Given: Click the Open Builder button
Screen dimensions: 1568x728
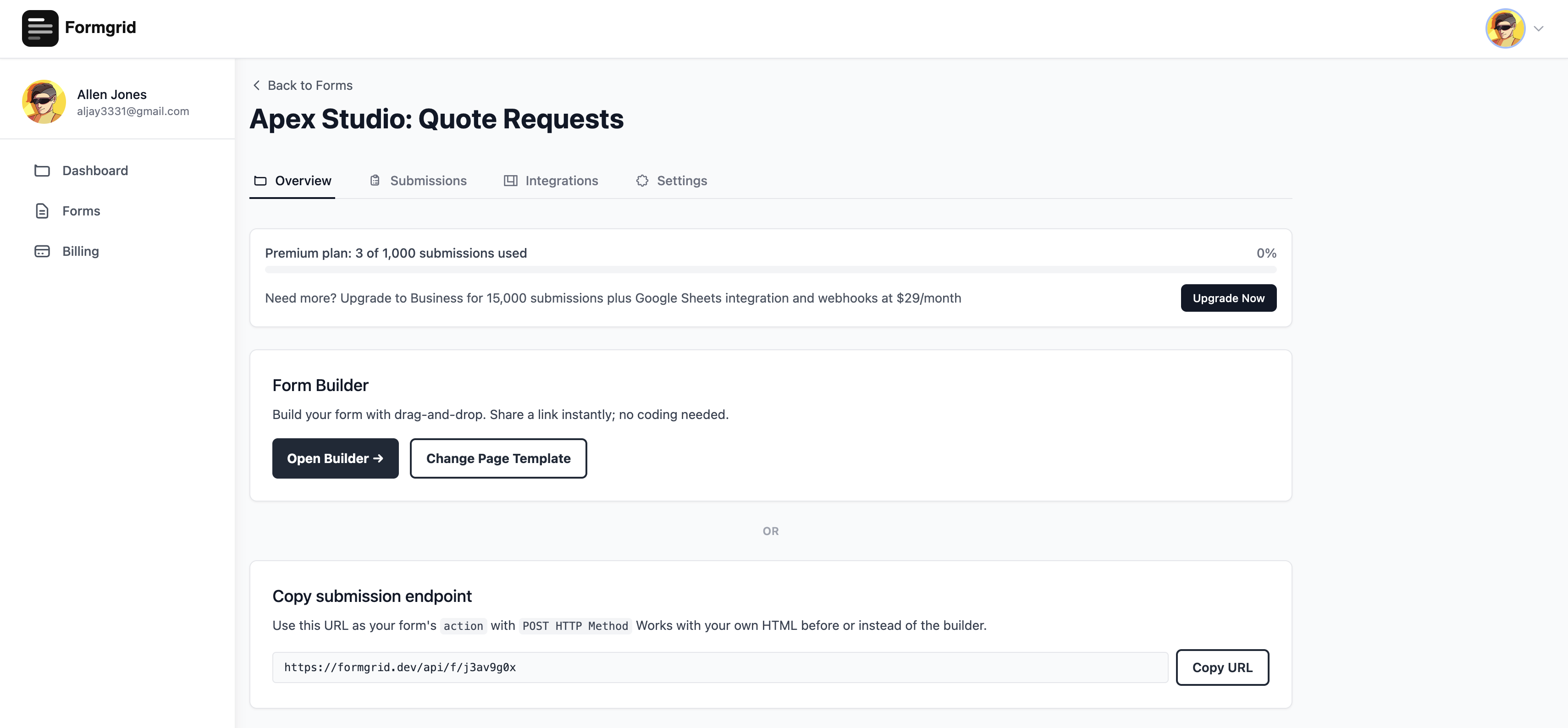Looking at the screenshot, I should coord(335,458).
